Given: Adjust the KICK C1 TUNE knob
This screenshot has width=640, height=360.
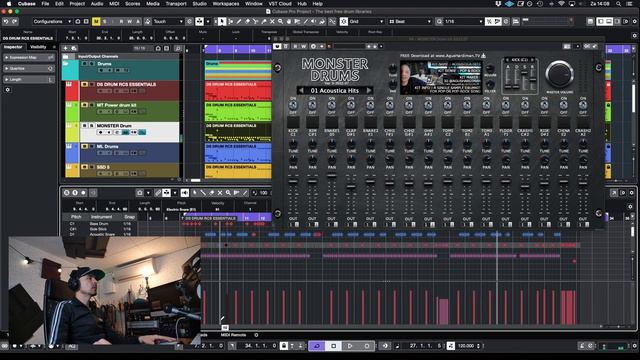Looking at the screenshot, I should (x=293, y=144).
